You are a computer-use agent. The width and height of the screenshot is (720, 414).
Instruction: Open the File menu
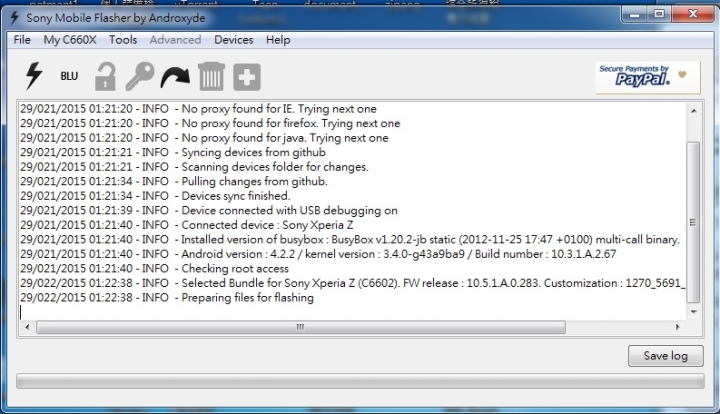click(22, 40)
